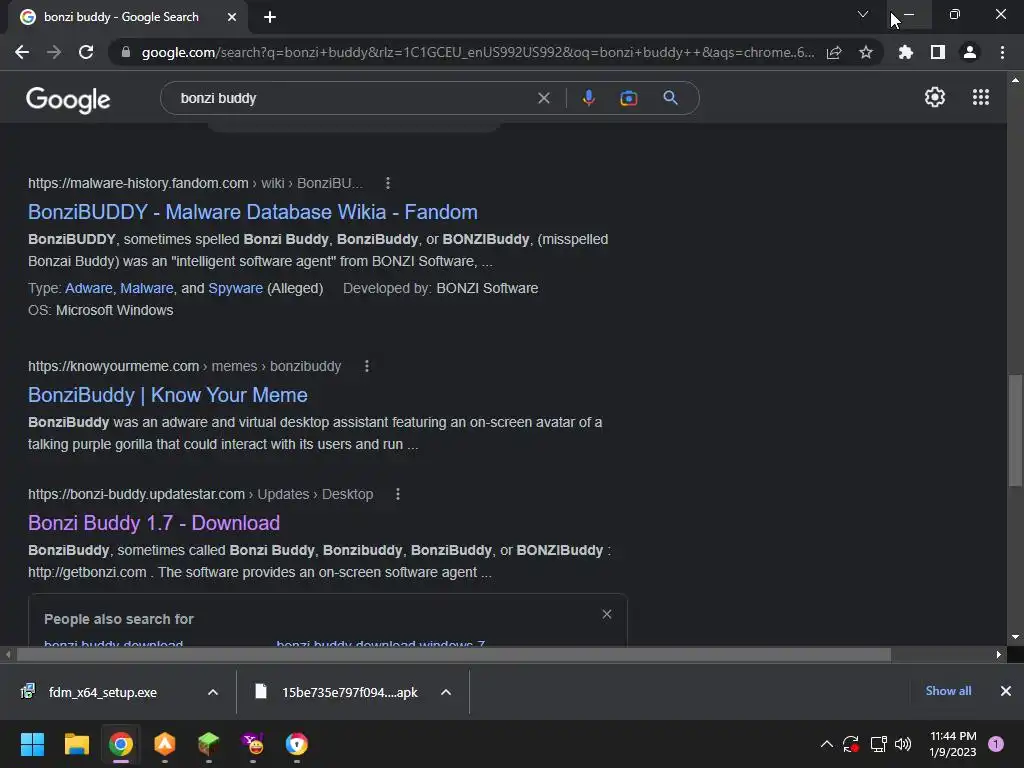This screenshot has height=768, width=1024.
Task: Click the scroll up arrow
Action: pyautogui.click(x=1015, y=80)
